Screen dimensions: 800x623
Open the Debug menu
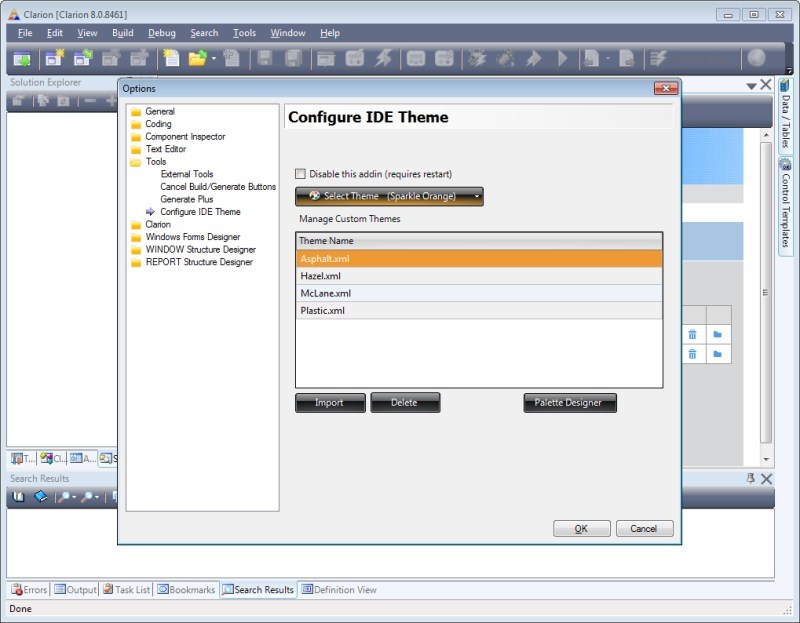162,33
